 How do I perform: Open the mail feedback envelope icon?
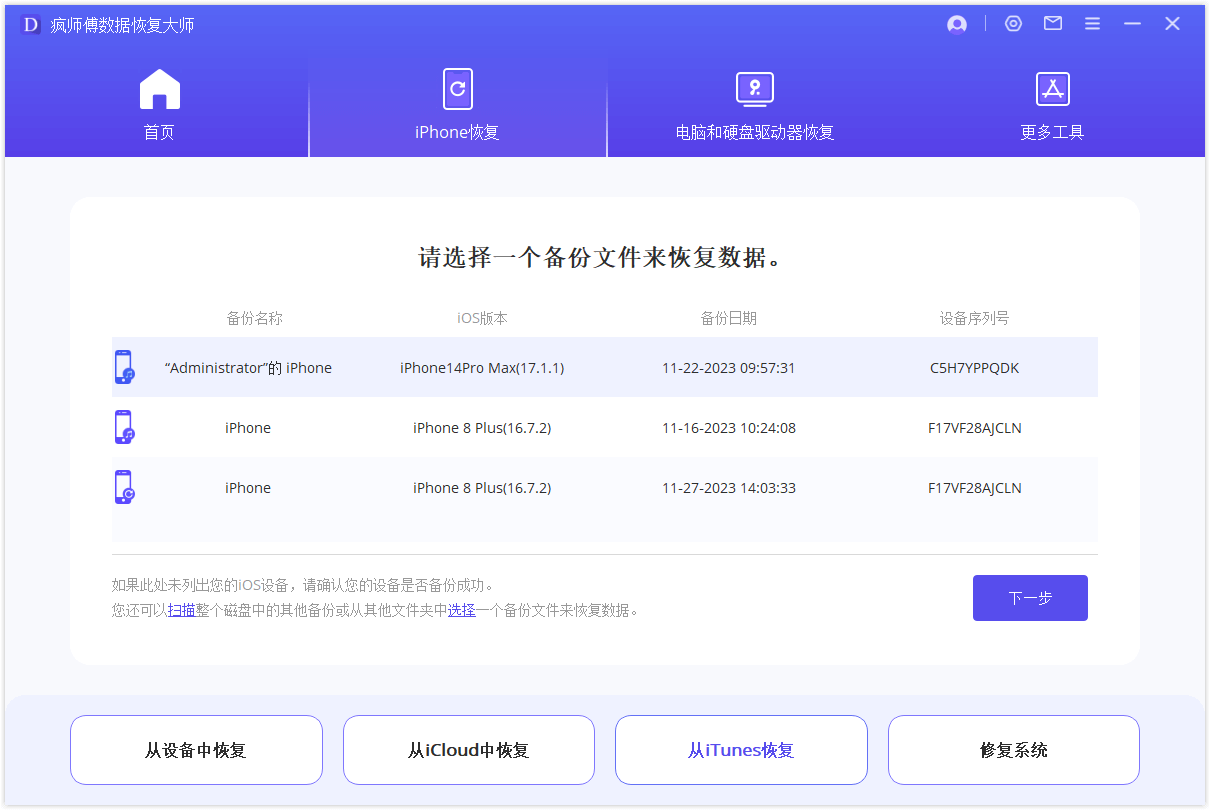[x=1053, y=24]
